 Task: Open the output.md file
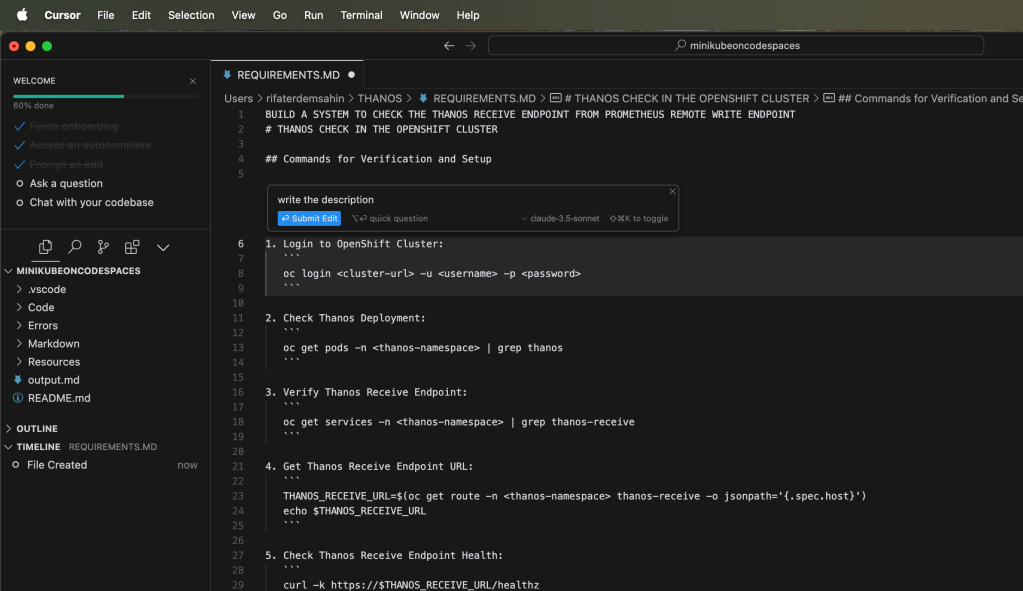pos(53,380)
